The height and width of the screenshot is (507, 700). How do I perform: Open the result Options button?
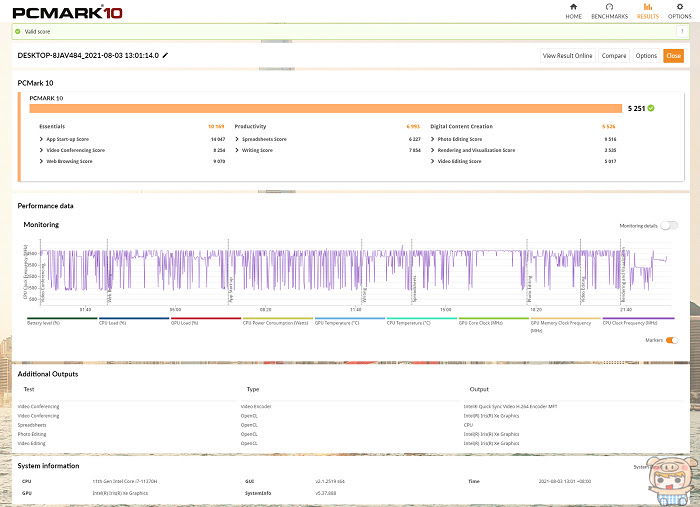click(x=646, y=55)
